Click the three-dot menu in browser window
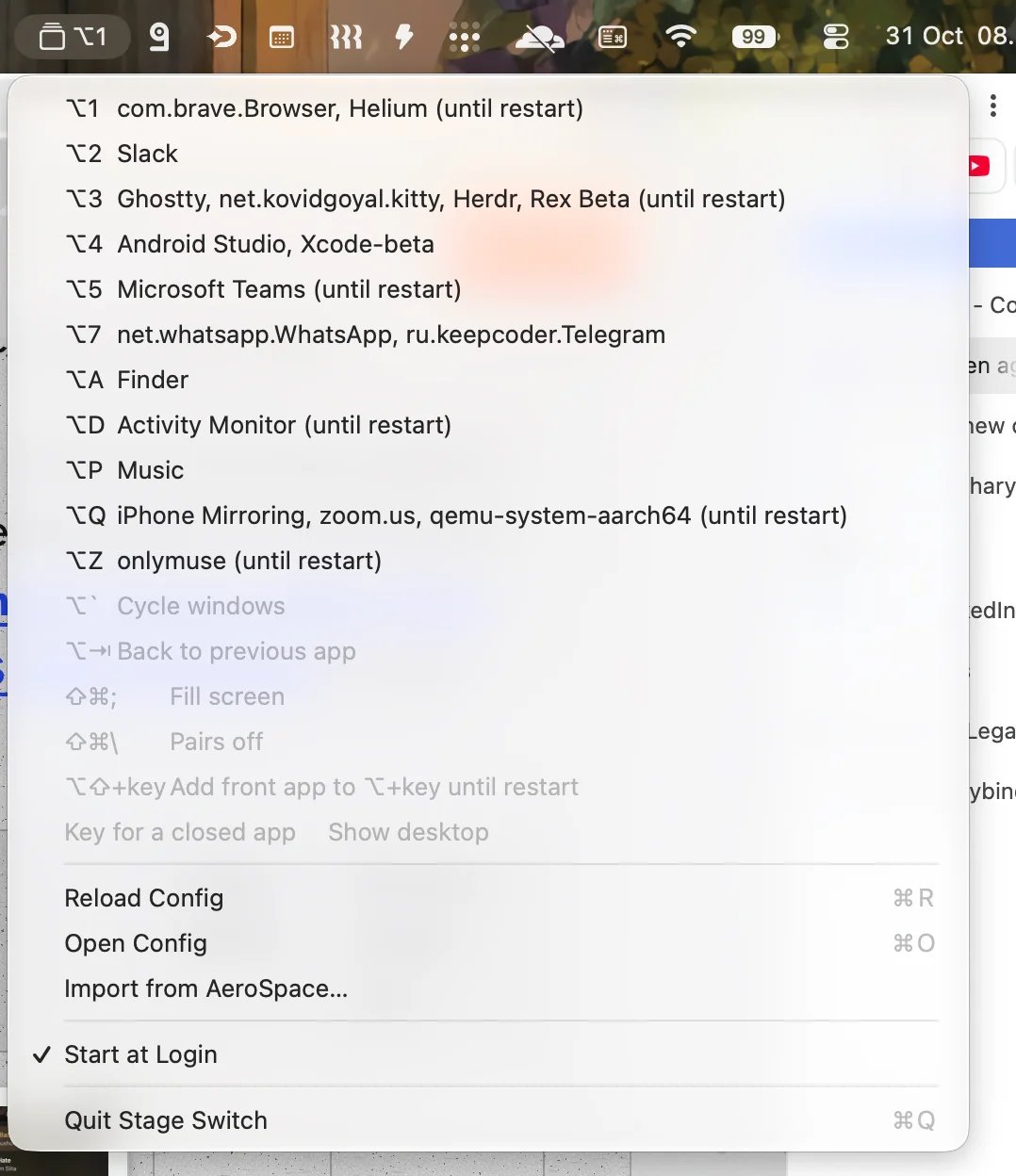 pos(993,106)
